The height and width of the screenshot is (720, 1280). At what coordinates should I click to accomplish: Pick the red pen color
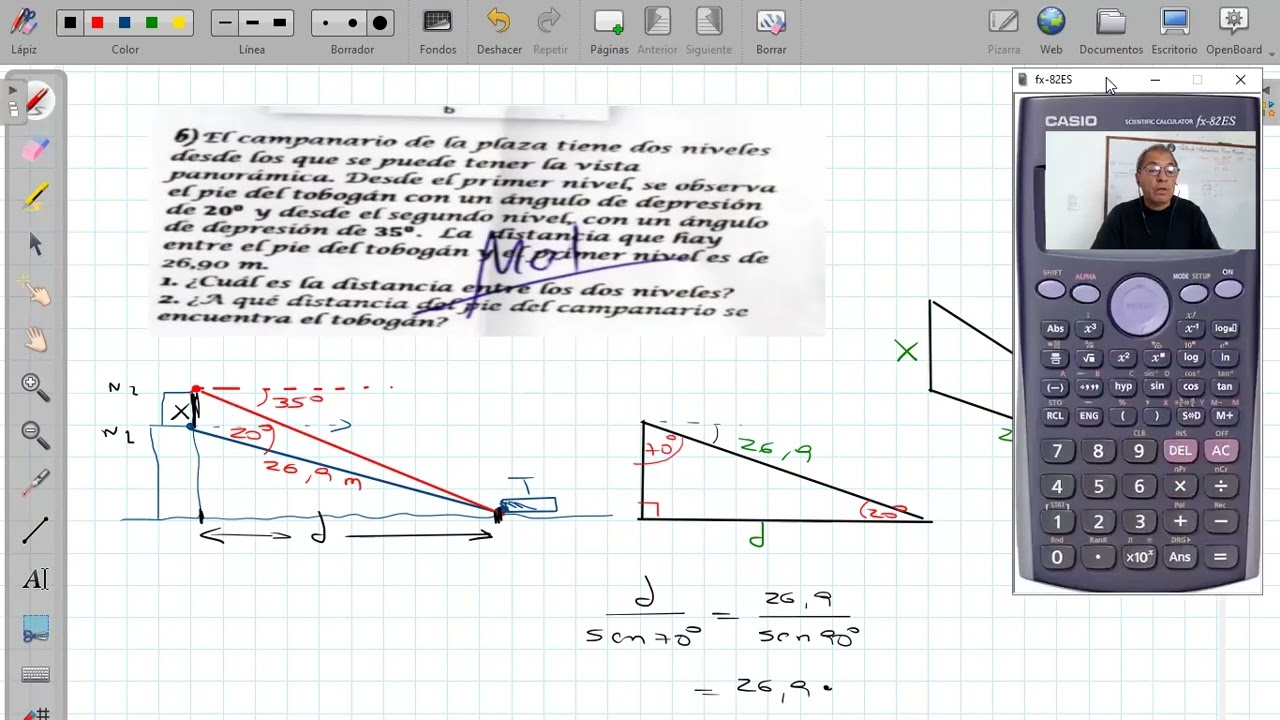pyautogui.click(x=97, y=23)
